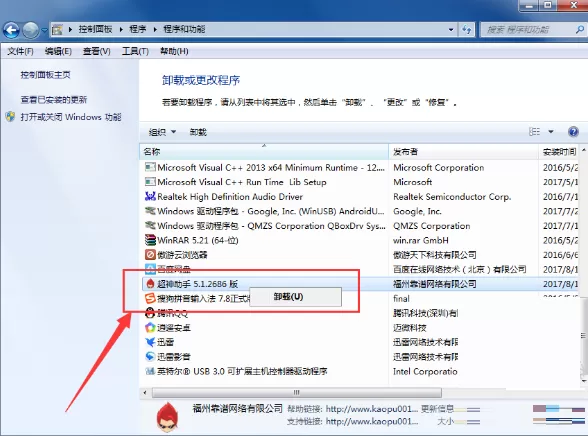Select the 超神助手 5.1.2686 版 row
Image resolution: width=588 pixels, height=436 pixels.
360,284
